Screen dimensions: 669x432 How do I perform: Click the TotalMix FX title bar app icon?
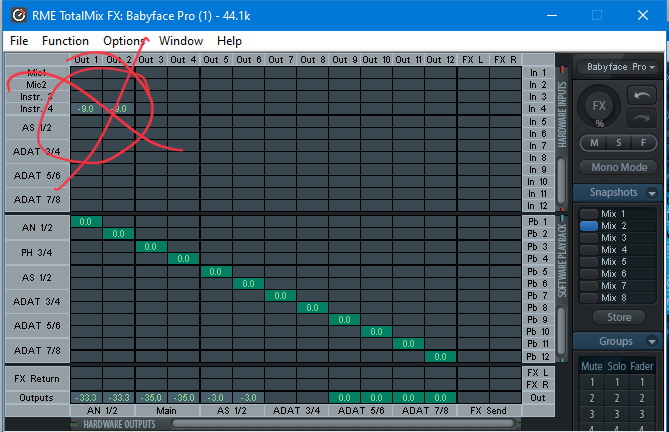(x=19, y=16)
